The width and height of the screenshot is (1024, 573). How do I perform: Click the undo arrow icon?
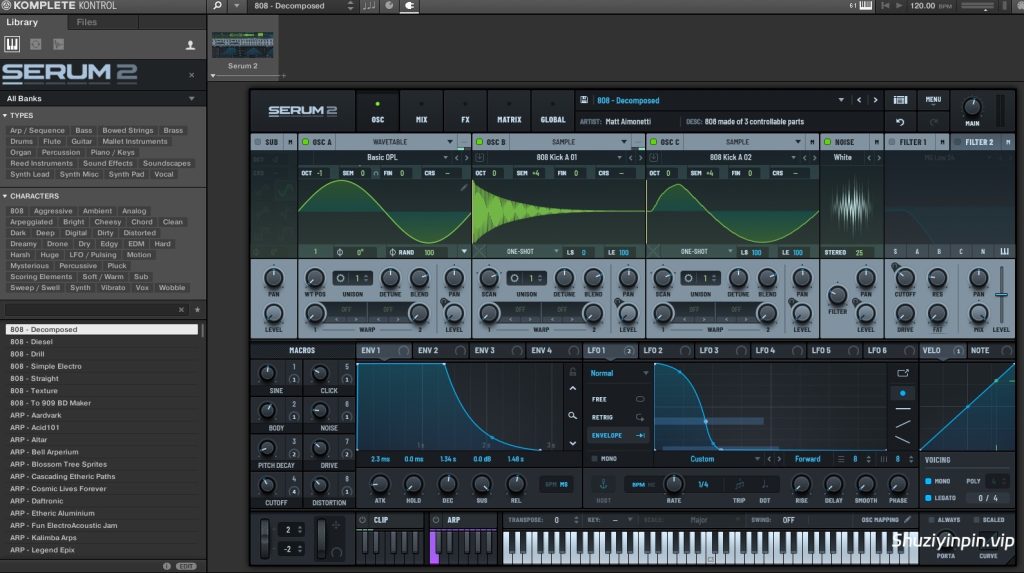900,122
